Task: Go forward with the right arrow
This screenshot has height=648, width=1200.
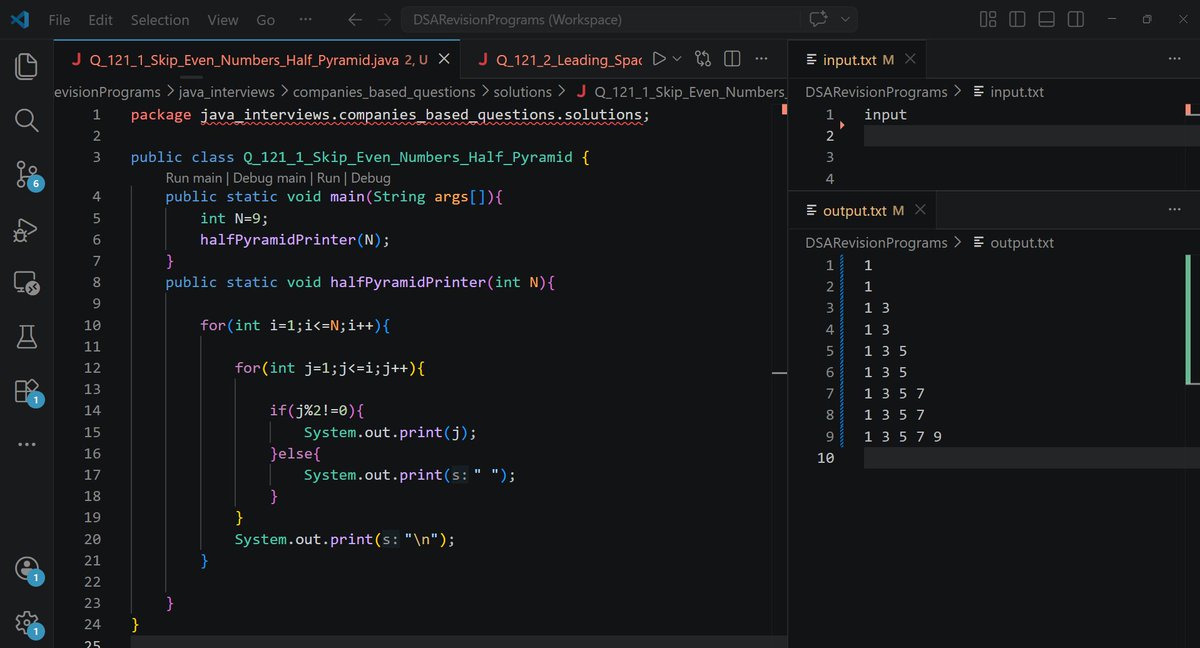Action: pos(384,19)
